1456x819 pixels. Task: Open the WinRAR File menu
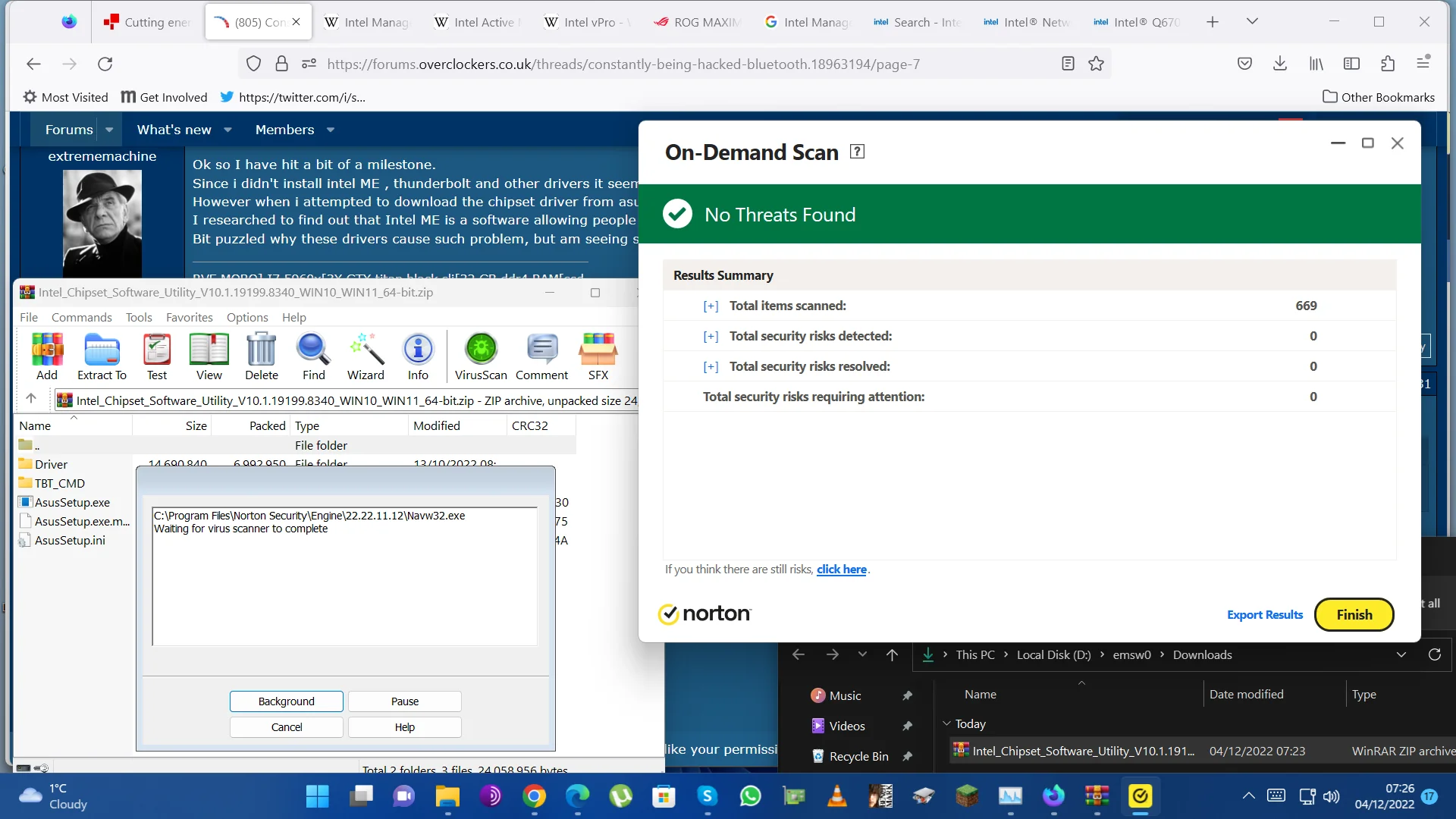click(29, 318)
